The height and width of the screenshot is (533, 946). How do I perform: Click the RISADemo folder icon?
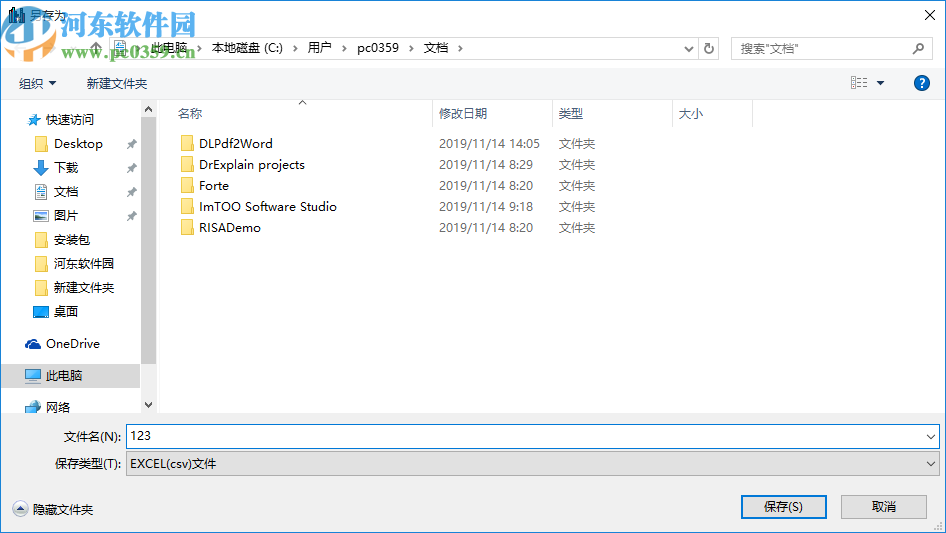click(x=187, y=228)
